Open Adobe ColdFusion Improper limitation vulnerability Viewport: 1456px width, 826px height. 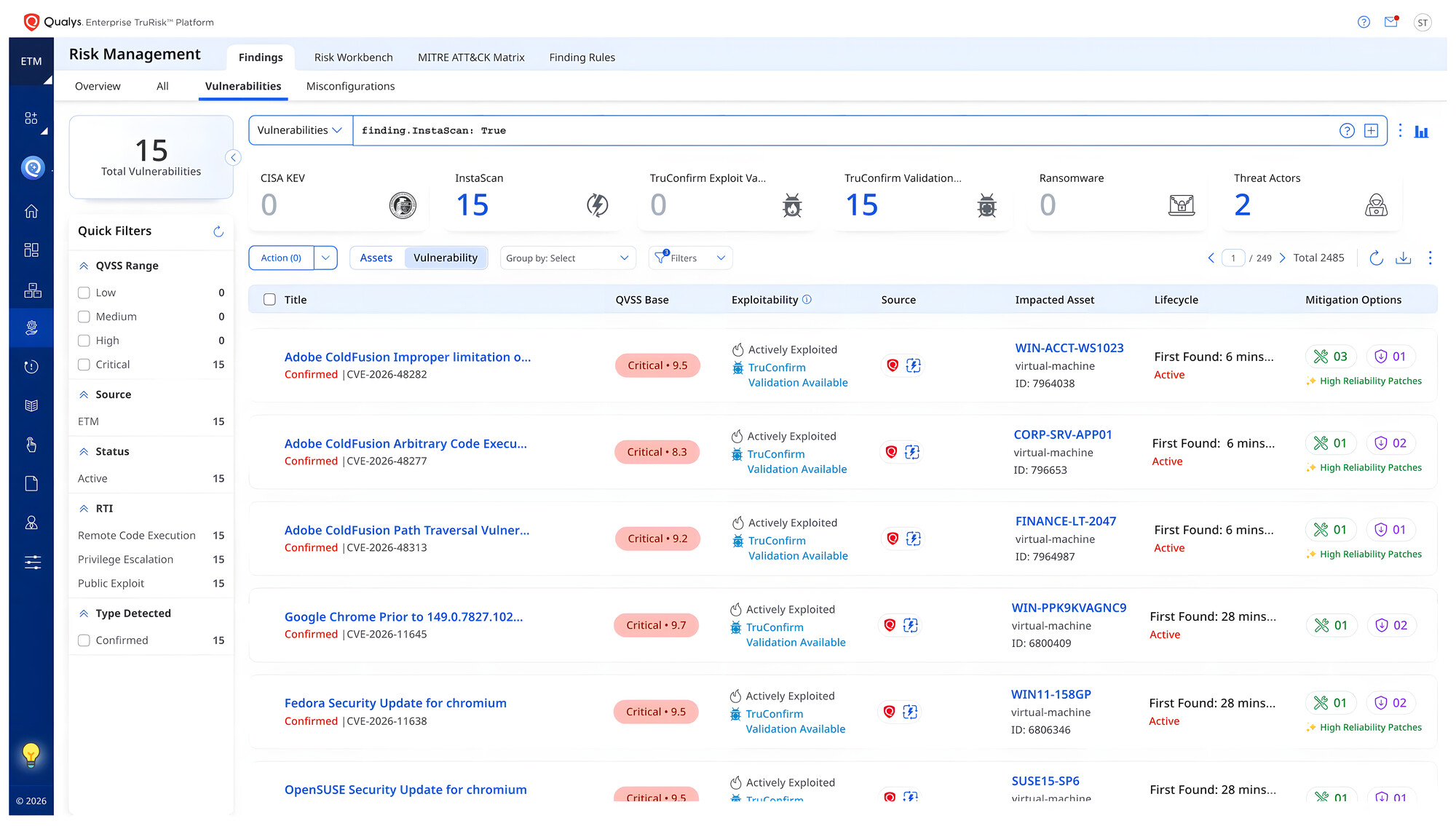point(408,357)
